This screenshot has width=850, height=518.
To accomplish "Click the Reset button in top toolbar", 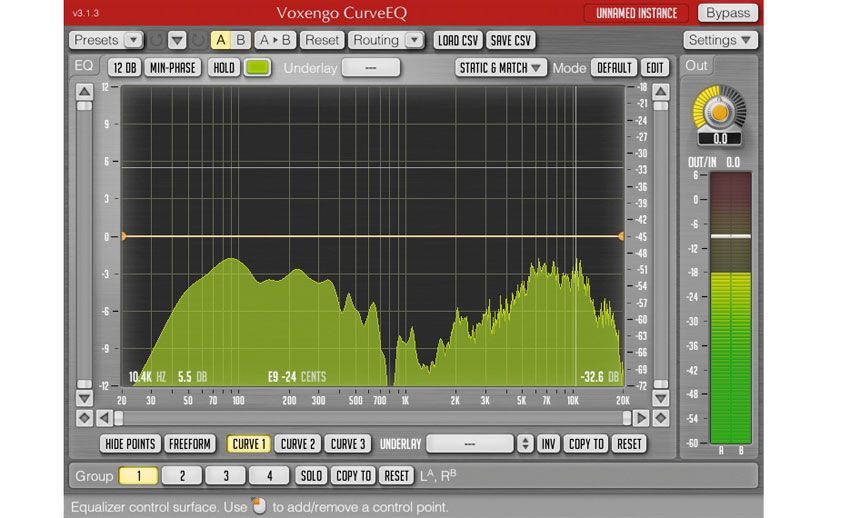I will 322,40.
